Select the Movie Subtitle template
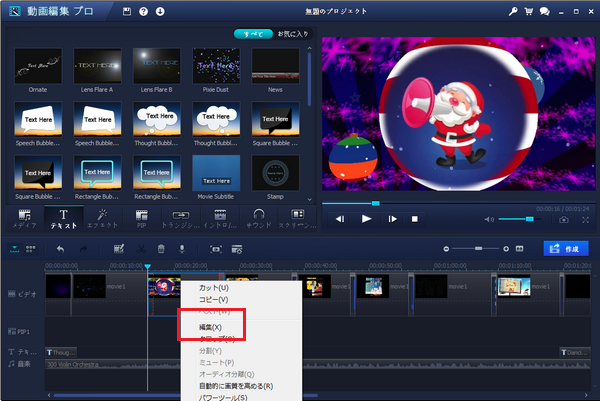The image size is (600, 401). click(216, 178)
